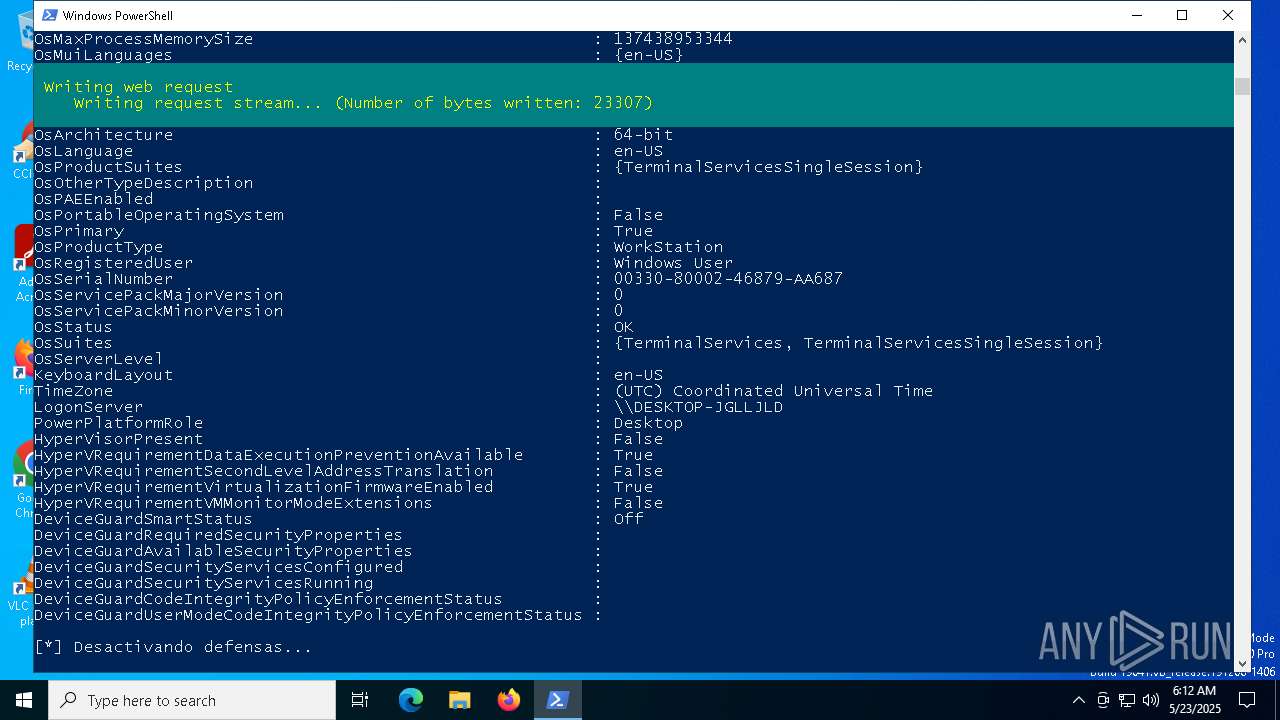Click the PowerShell scrollbar down arrow
This screenshot has height=720, width=1280.
[x=1242, y=663]
